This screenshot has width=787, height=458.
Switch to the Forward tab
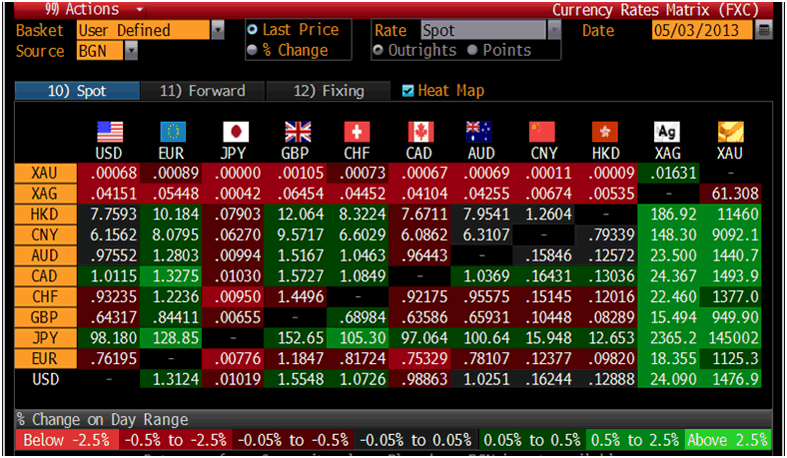pyautogui.click(x=202, y=91)
